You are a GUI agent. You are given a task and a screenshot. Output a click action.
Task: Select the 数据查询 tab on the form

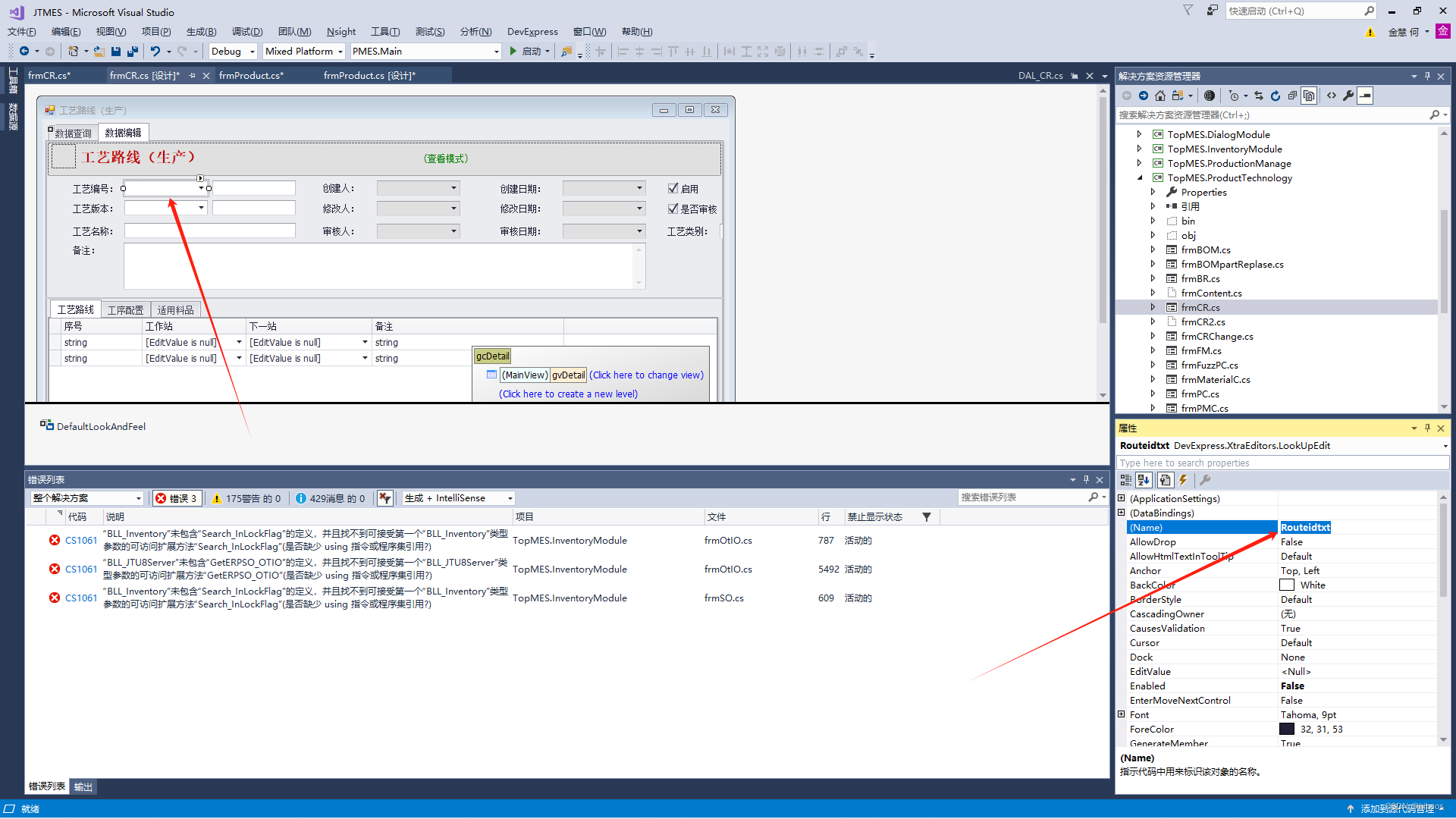click(x=73, y=133)
